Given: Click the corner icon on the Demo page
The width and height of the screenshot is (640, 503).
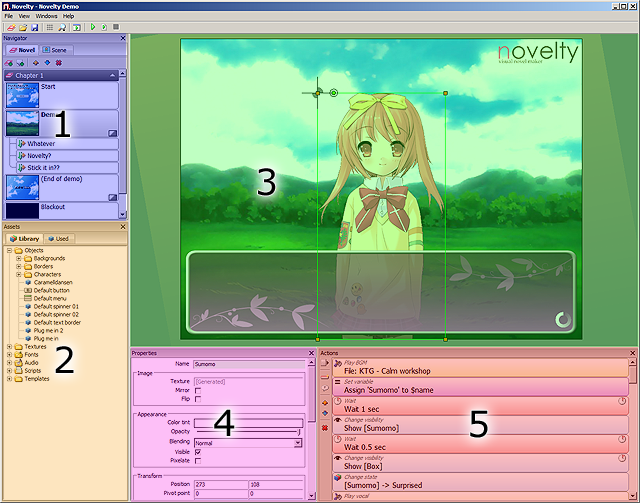Looking at the screenshot, I should click(112, 133).
